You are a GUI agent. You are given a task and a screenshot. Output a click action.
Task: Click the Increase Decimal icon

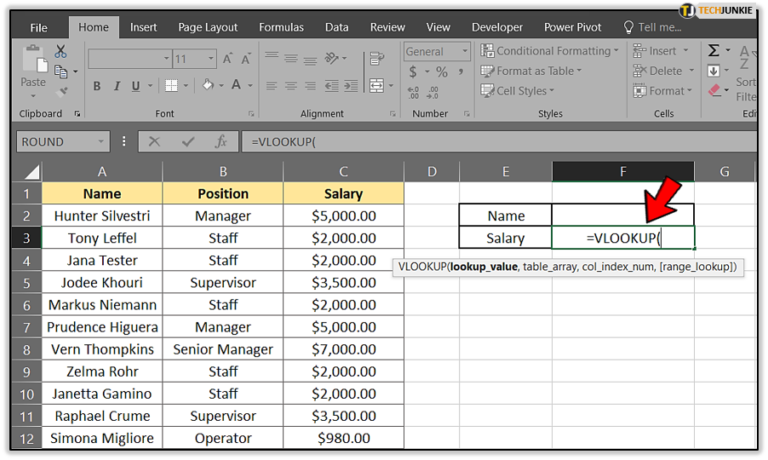click(413, 93)
